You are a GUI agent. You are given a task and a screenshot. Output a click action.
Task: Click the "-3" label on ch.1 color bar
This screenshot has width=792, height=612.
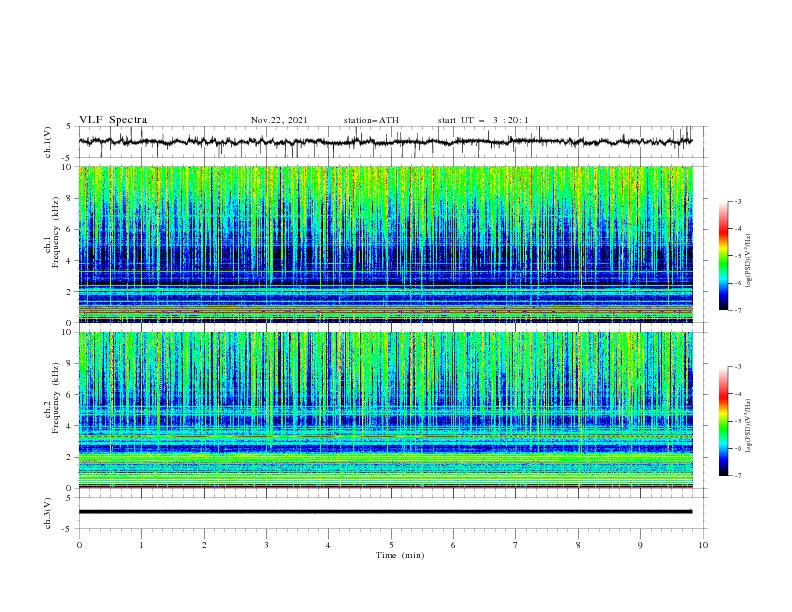tap(738, 201)
